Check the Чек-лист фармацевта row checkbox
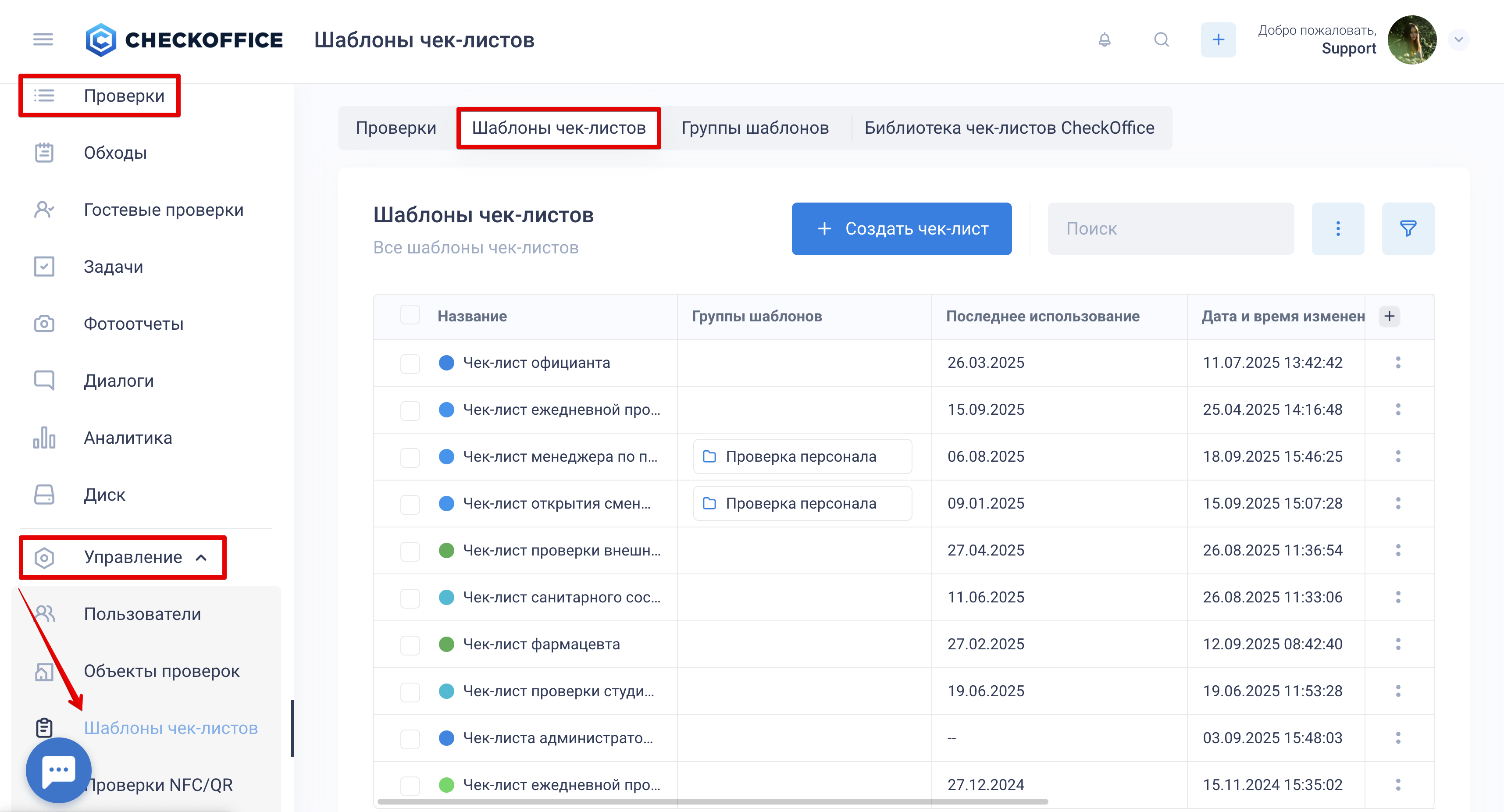1504x812 pixels. [410, 645]
